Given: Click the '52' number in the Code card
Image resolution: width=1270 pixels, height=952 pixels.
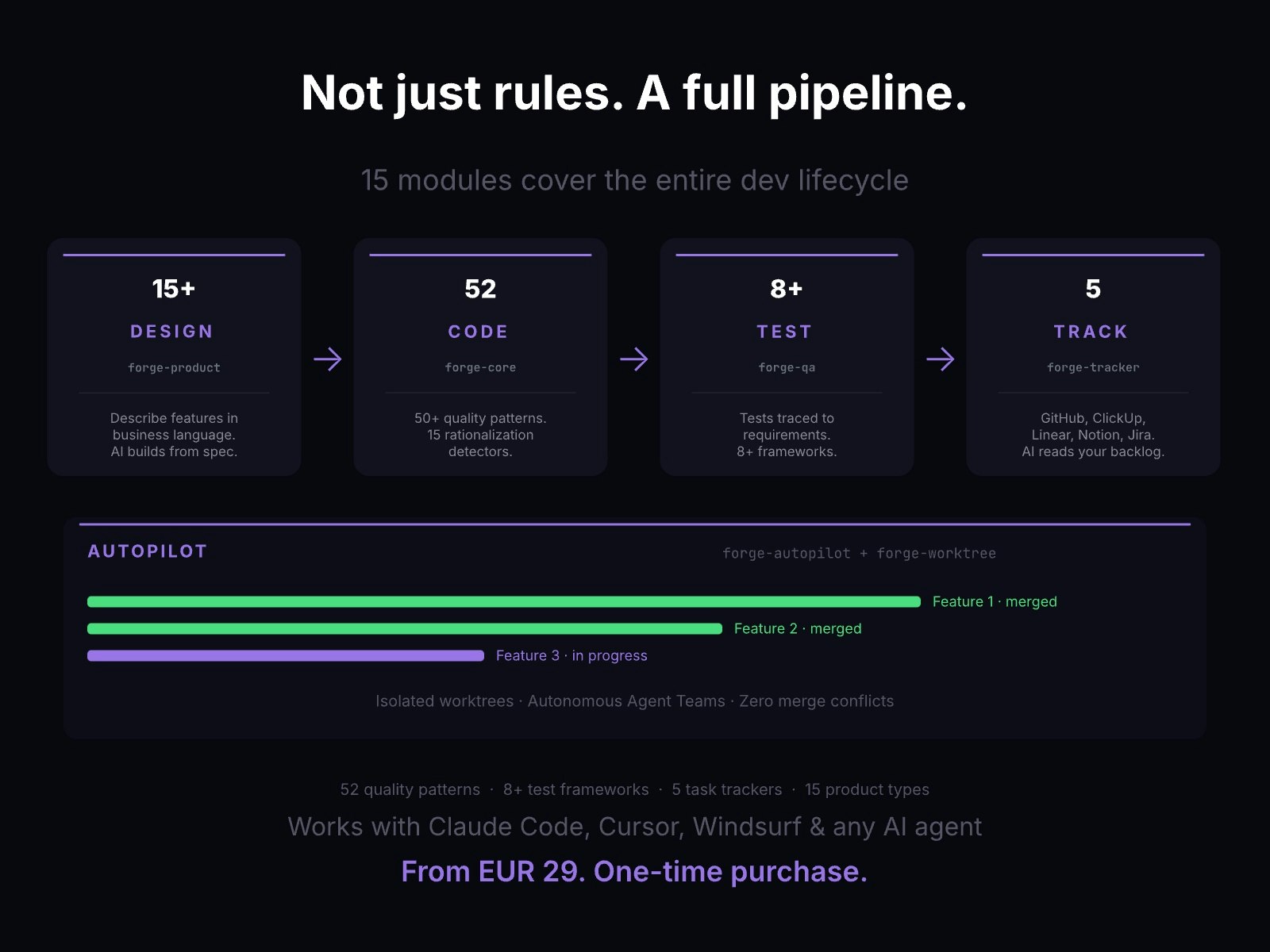Looking at the screenshot, I should coord(480,289).
